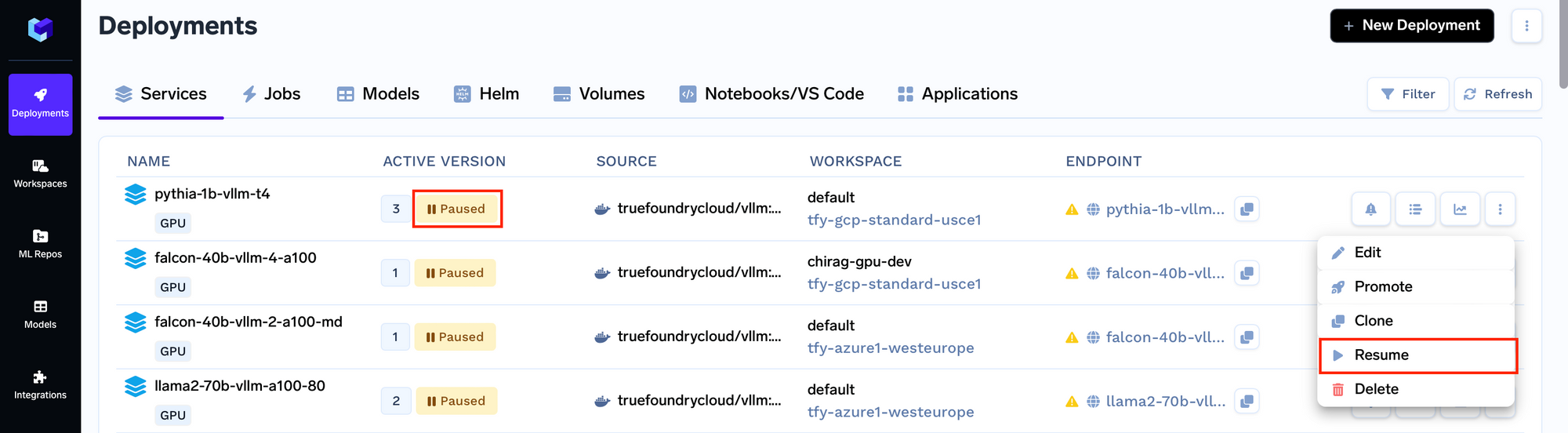Toggle the row actions menu for pythia-1b-vllm-t4

pyautogui.click(x=1500, y=209)
